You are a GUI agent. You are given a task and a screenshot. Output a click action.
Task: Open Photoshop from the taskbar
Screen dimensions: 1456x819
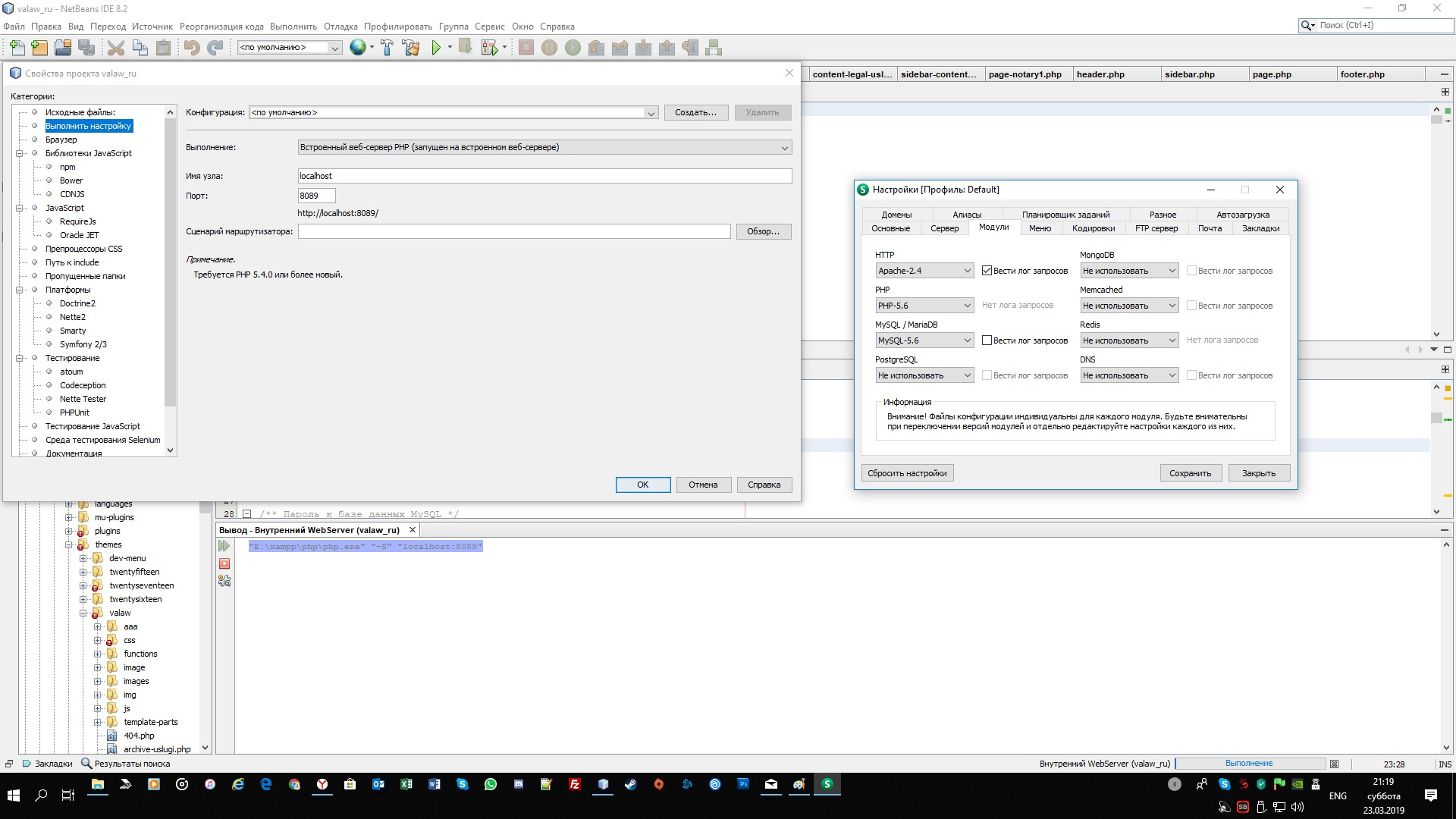coord(743,784)
